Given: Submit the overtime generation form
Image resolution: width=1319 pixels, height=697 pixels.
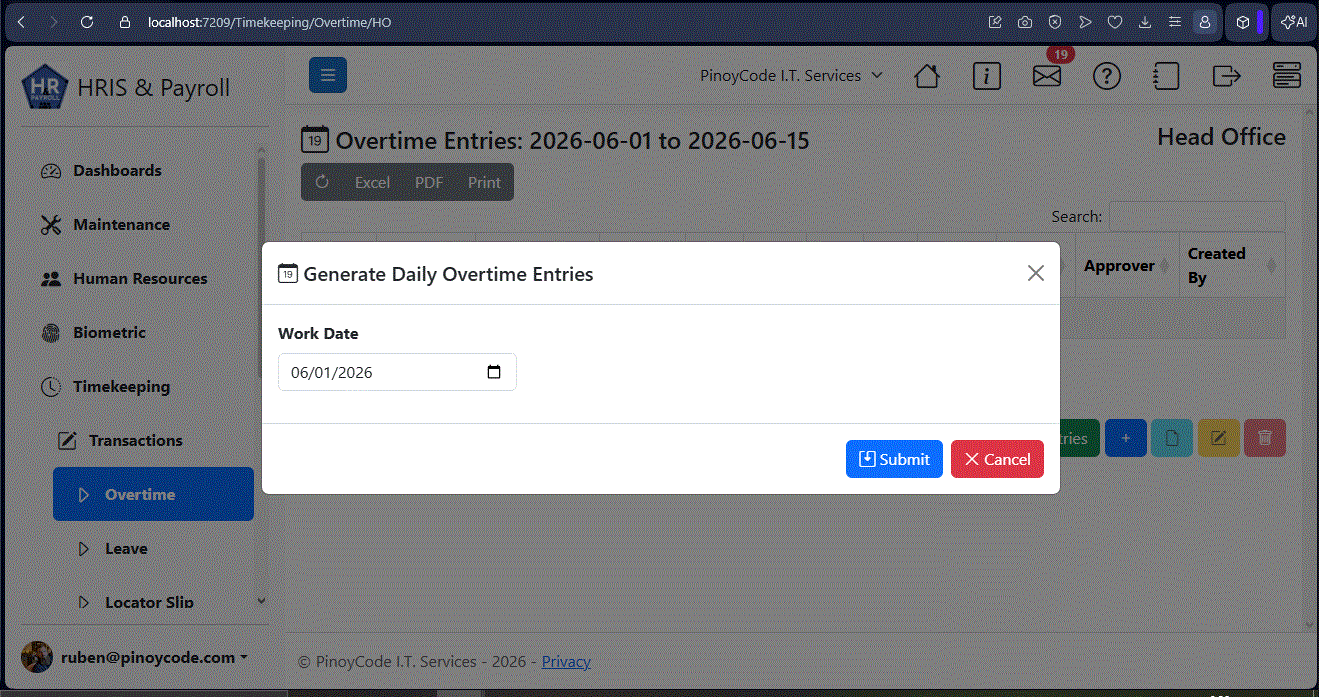Looking at the screenshot, I should (894, 459).
